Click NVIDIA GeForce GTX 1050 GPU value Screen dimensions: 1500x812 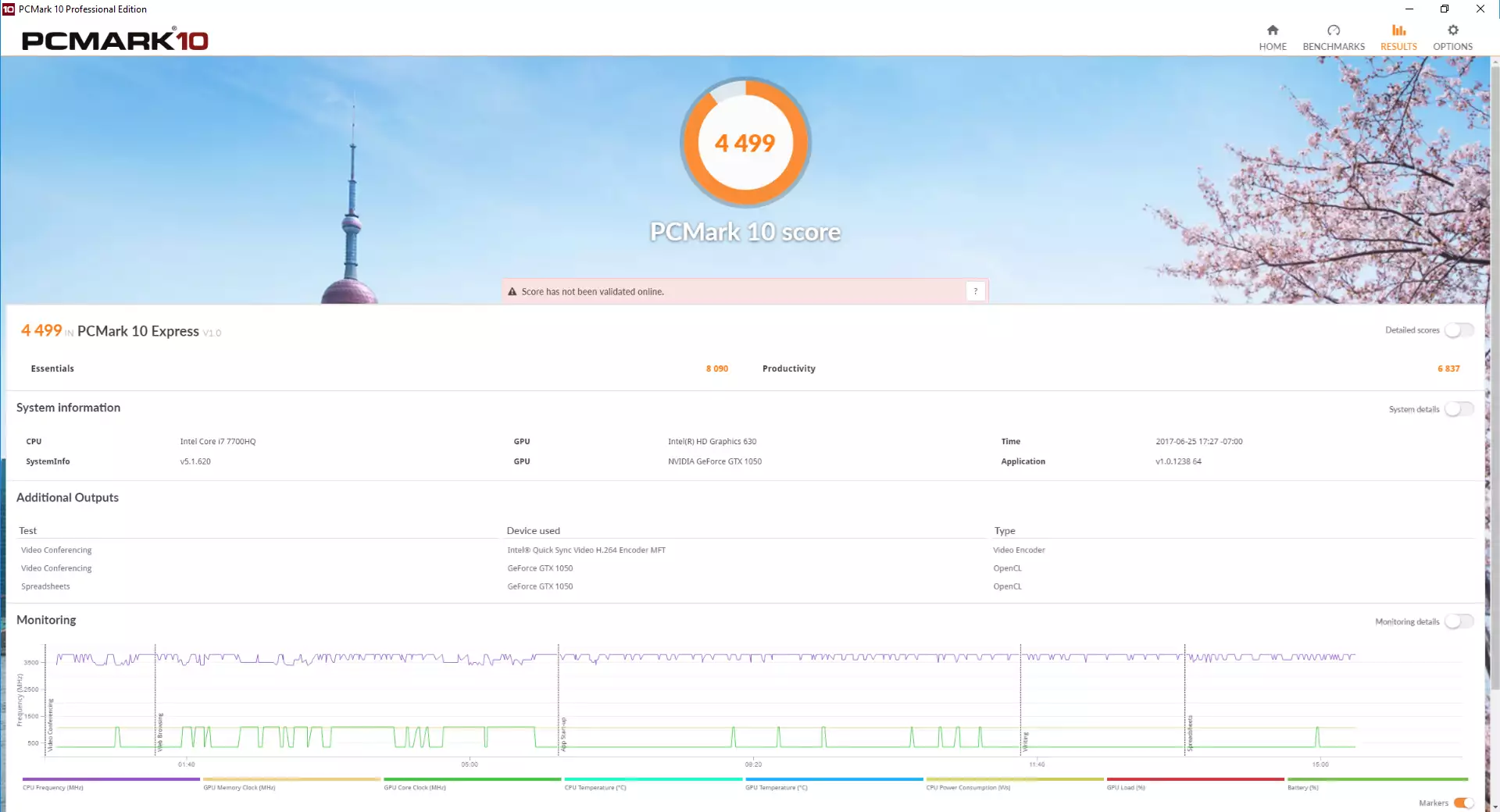(x=715, y=461)
